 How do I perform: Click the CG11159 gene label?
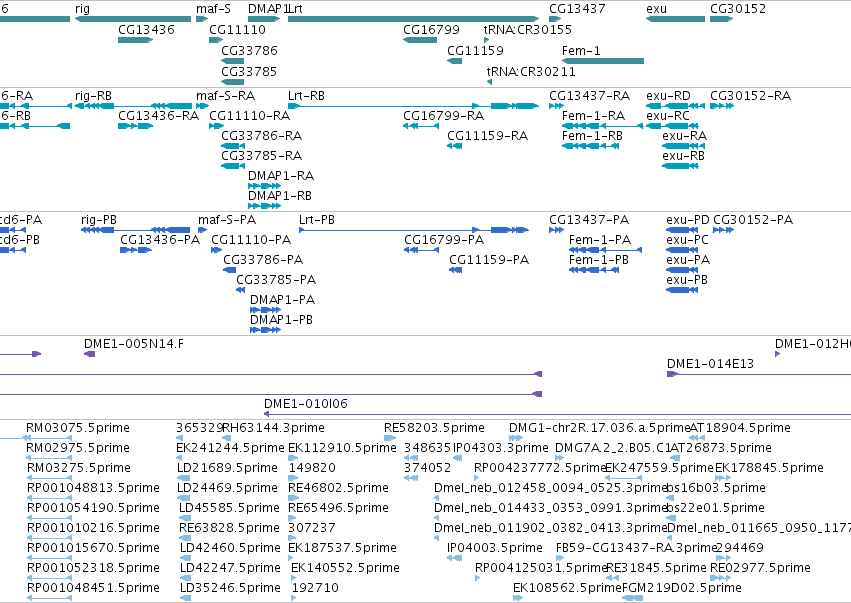[x=475, y=50]
